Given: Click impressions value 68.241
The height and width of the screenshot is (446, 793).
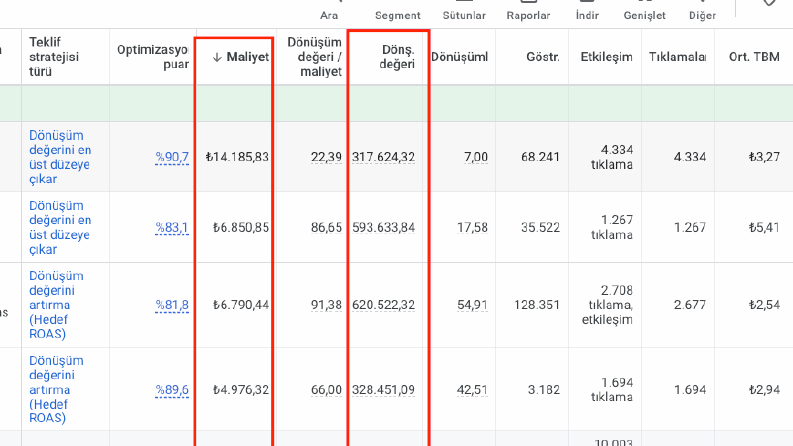Looking at the screenshot, I should pyautogui.click(x=540, y=157).
